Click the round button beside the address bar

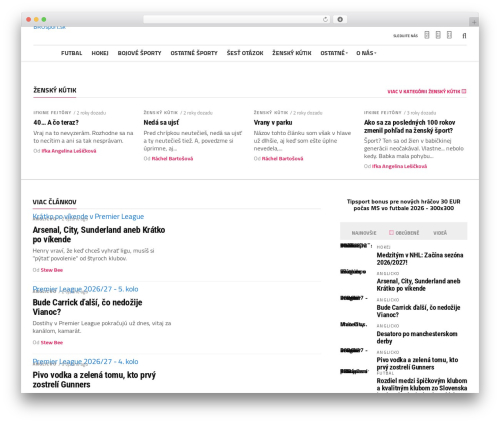(x=340, y=19)
